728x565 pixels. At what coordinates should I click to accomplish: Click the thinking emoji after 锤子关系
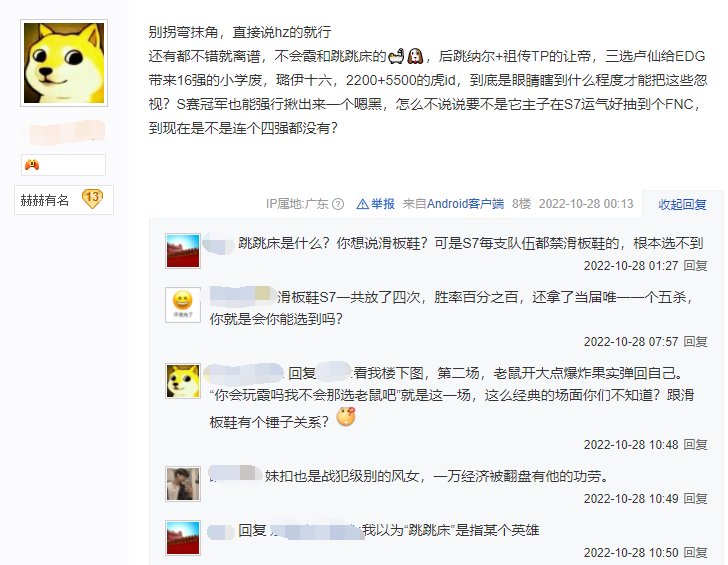[x=346, y=416]
